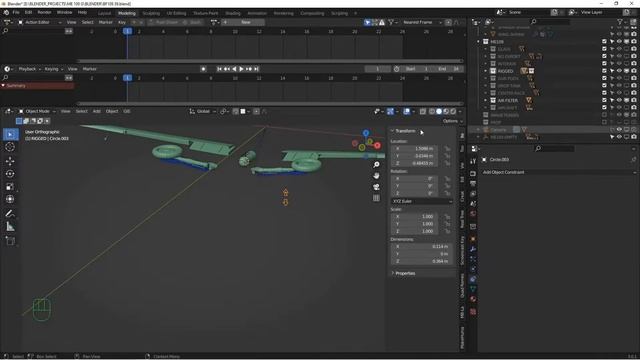Hide the RIGGED collection in viewport
640x360 pixels.
(619, 71)
